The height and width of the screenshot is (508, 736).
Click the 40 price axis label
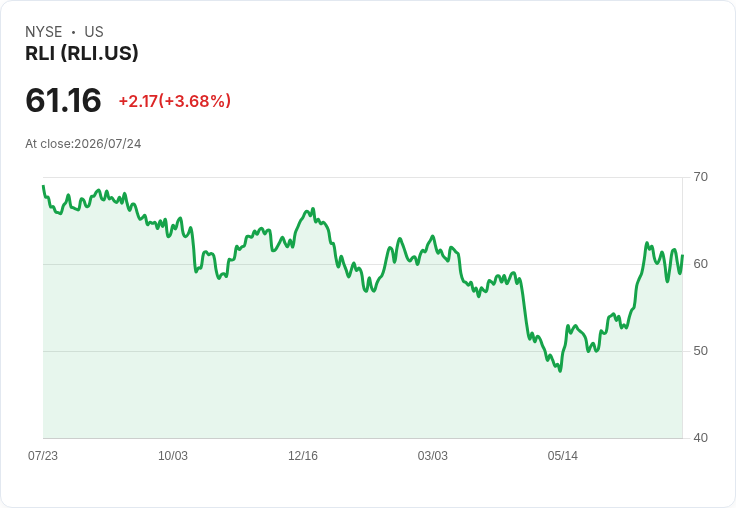click(700, 438)
